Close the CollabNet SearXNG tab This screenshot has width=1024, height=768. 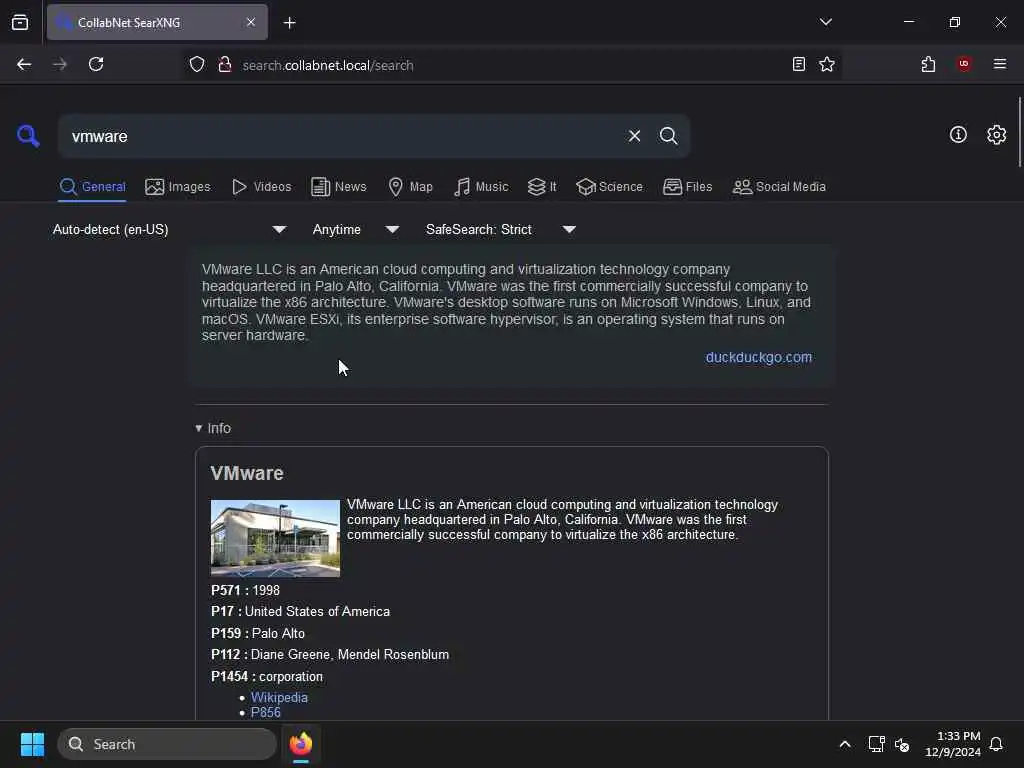pos(251,22)
